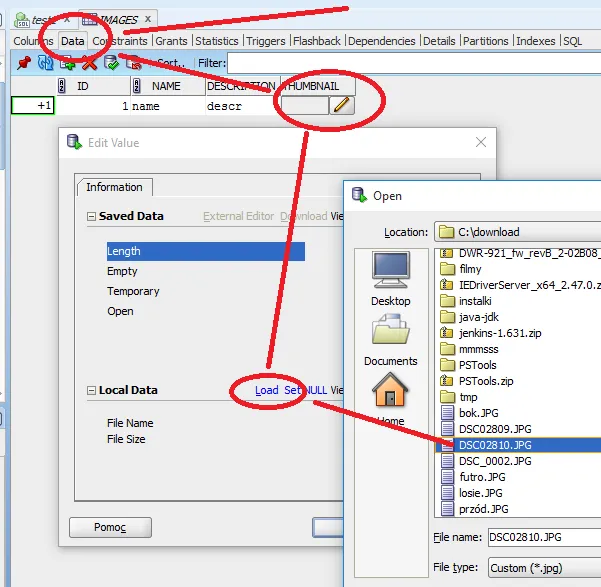Switch to the Triggers tab
Viewport: 601px width, 587px height.
(x=266, y=41)
